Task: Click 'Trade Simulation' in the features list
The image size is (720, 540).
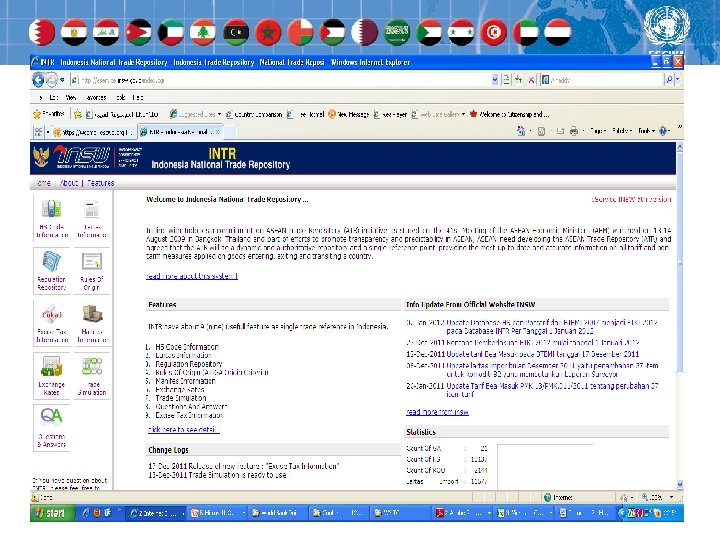Action: point(181,398)
